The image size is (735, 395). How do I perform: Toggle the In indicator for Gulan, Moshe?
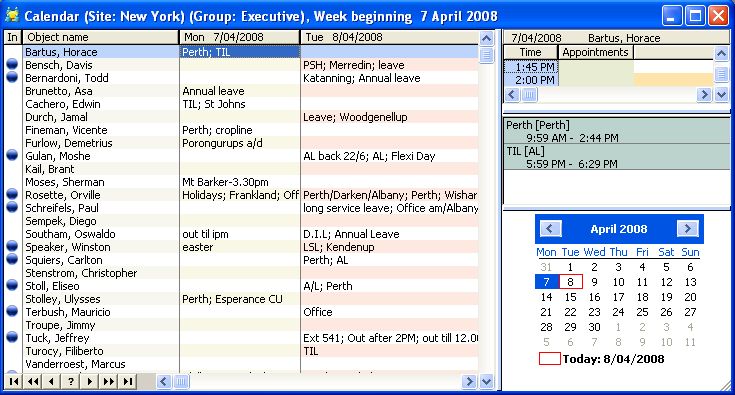[13, 155]
